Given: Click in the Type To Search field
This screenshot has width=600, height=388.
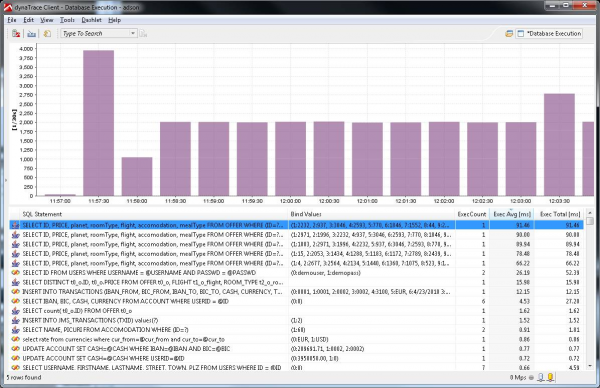Looking at the screenshot, I should 95,33.
